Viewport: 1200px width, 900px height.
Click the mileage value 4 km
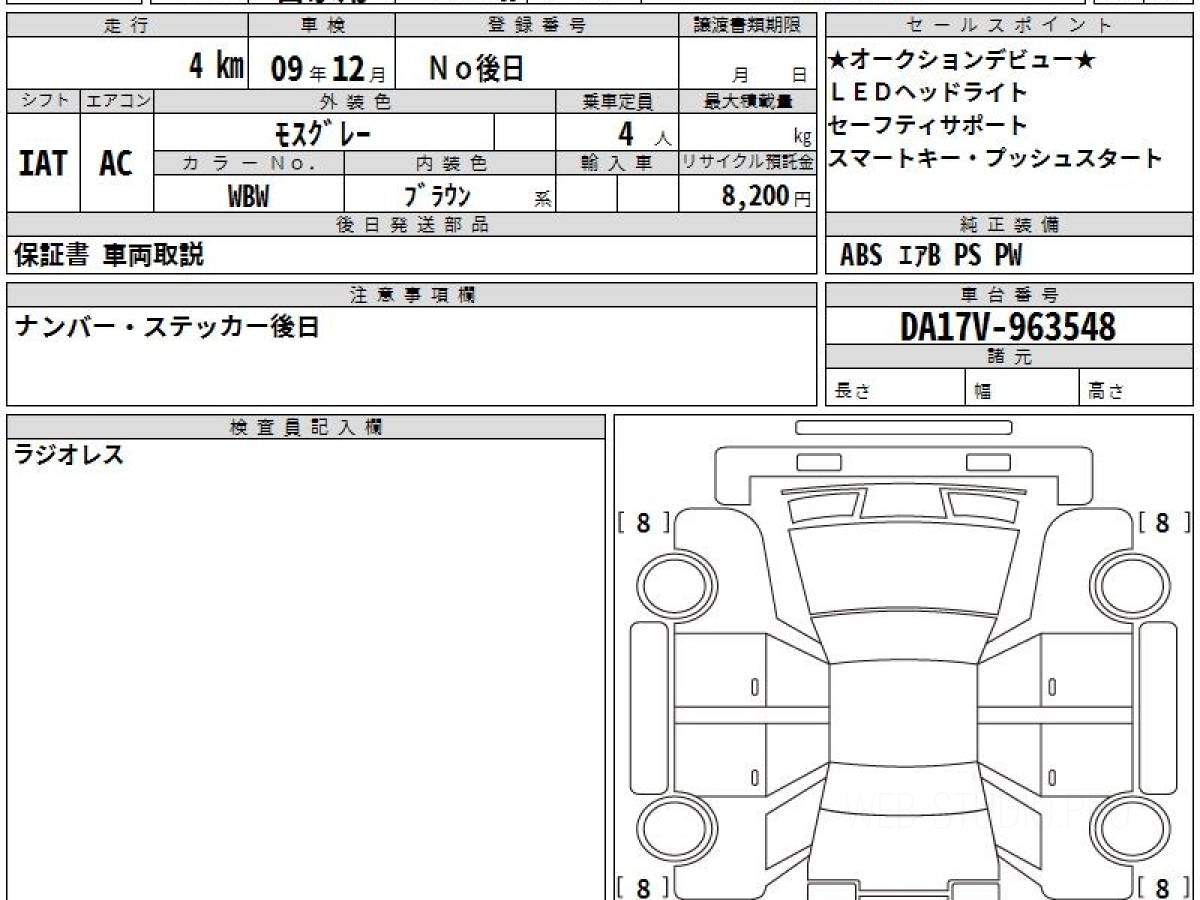[x=216, y=67]
